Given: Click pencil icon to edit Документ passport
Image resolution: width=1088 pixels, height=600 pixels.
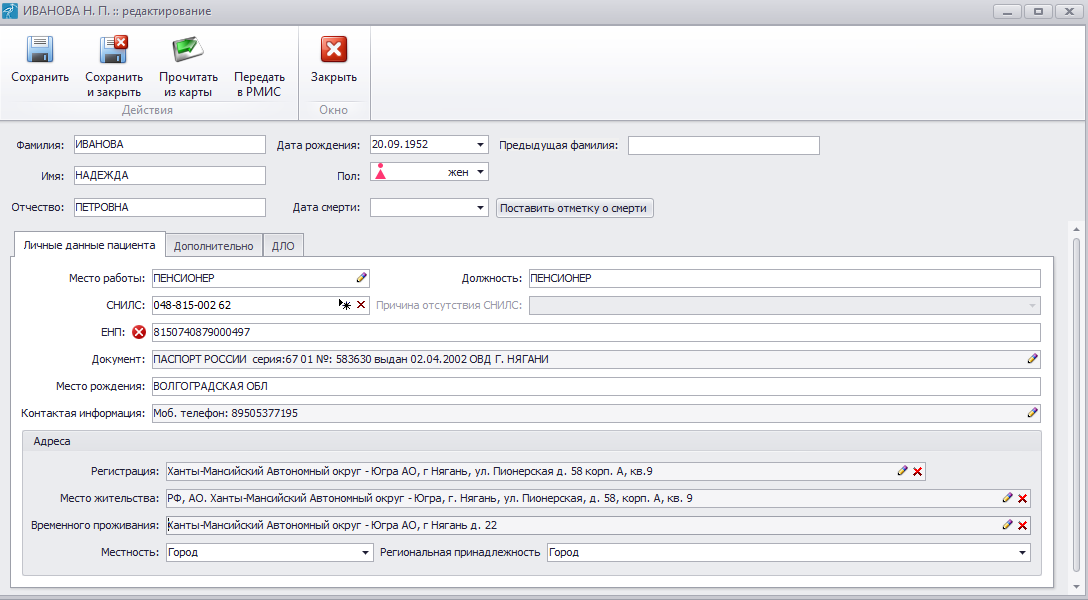Looking at the screenshot, I should 1032,359.
